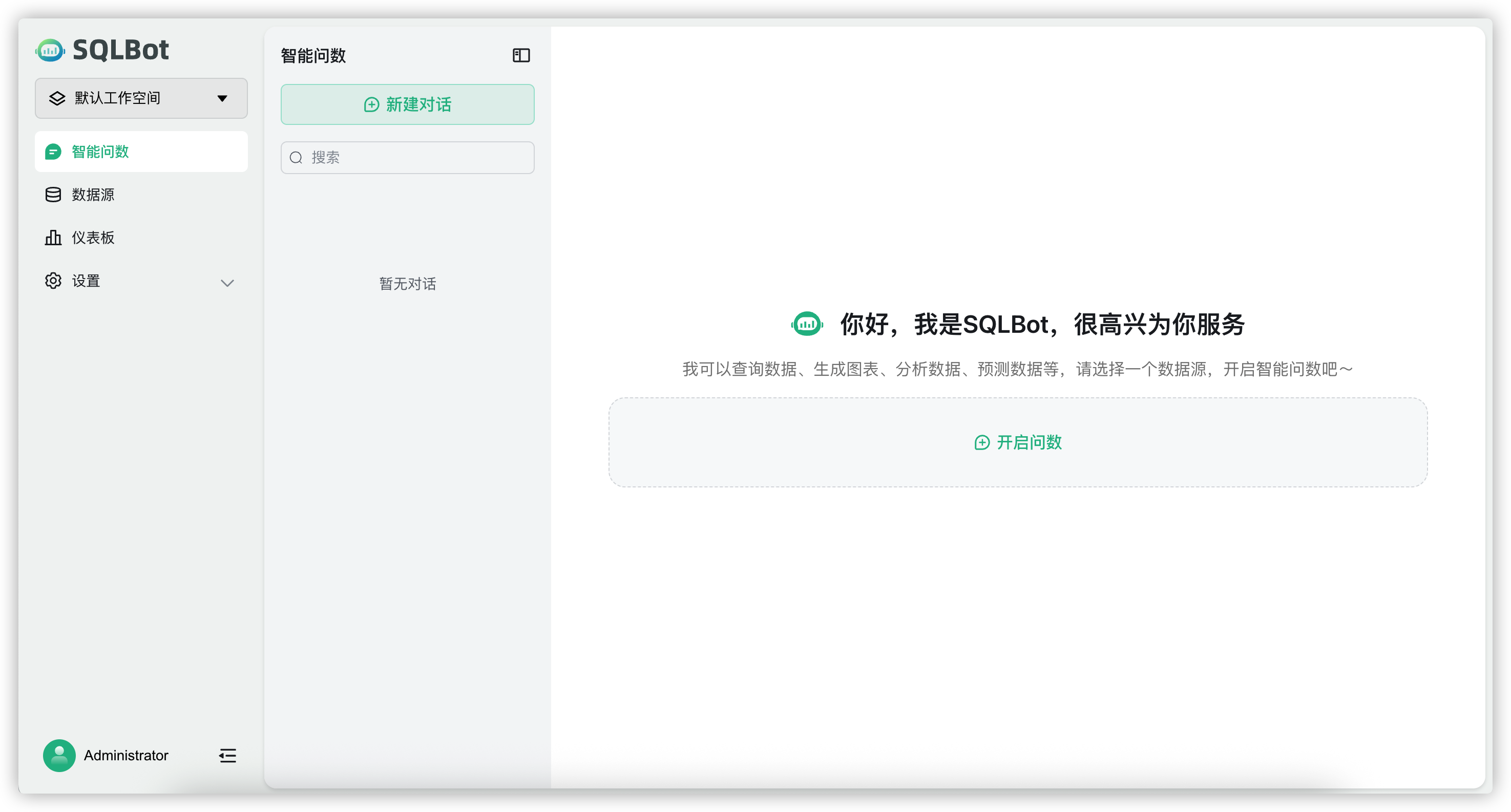This screenshot has height=812, width=1511.
Task: Click the panel collapse icon beside 智能问数 header
Action: pyautogui.click(x=521, y=55)
